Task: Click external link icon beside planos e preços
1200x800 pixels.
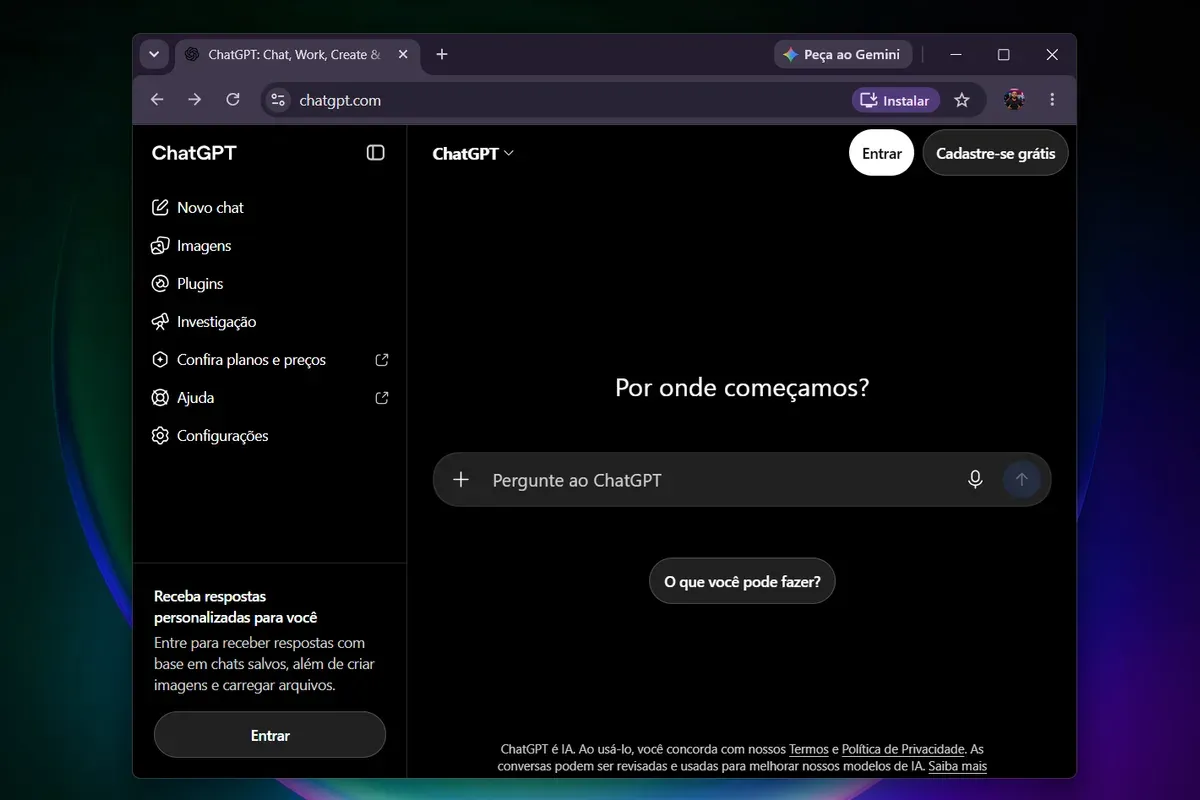Action: [x=382, y=360]
